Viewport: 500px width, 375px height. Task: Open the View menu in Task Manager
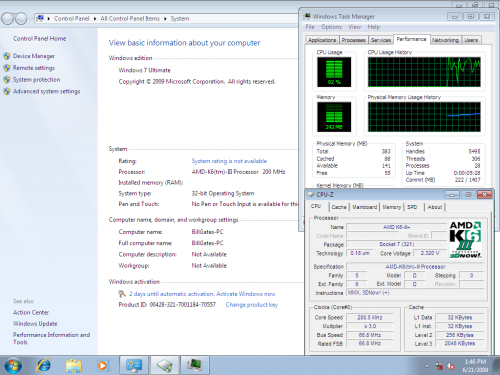[x=355, y=27]
